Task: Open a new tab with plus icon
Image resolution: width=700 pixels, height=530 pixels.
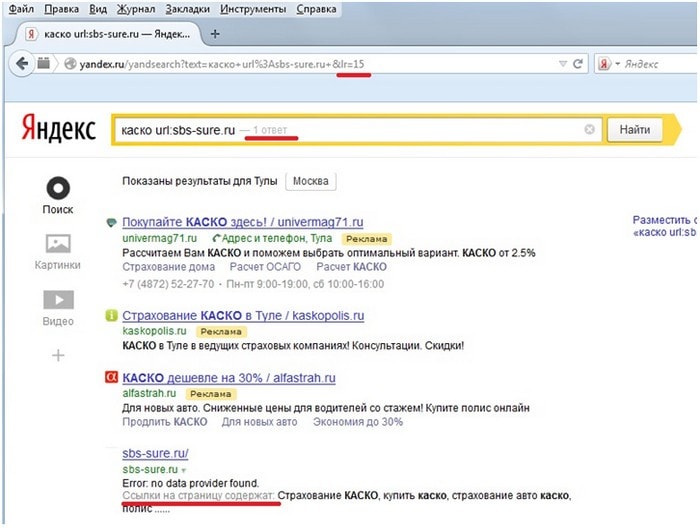Action: (215, 34)
